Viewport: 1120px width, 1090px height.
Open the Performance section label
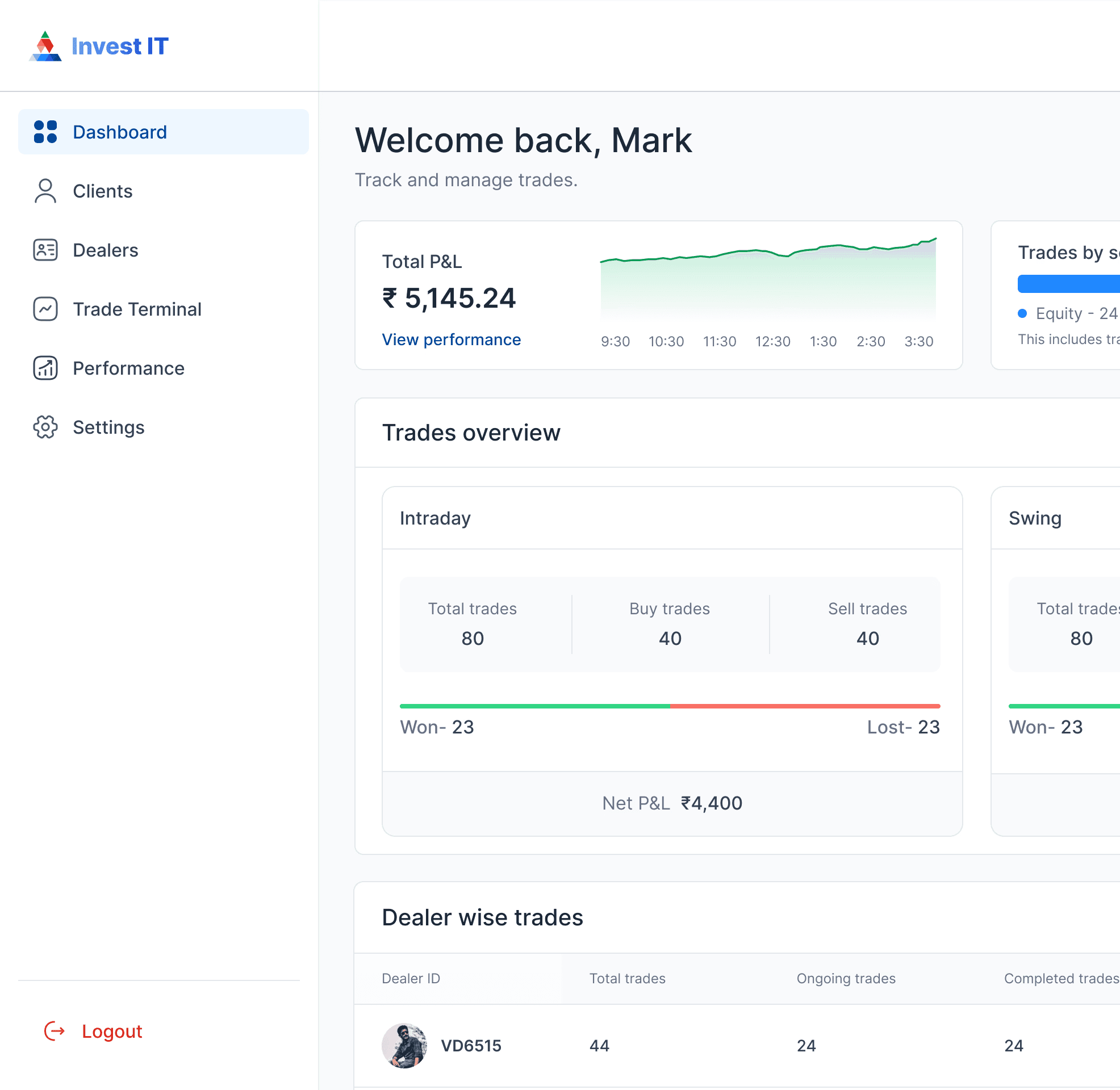click(x=128, y=368)
